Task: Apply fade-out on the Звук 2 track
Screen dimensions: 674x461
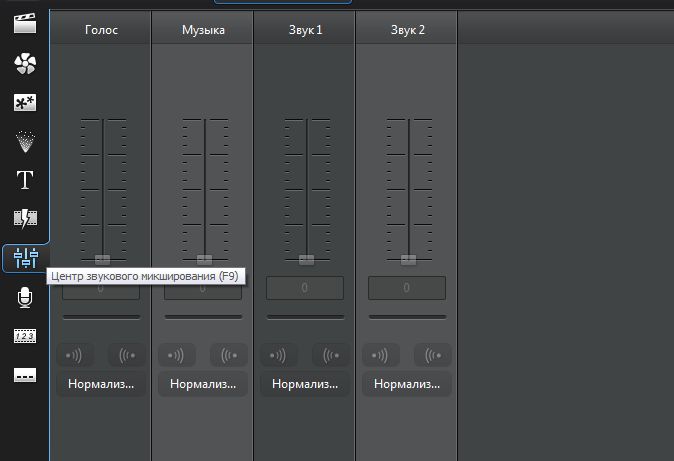Action: [433, 355]
